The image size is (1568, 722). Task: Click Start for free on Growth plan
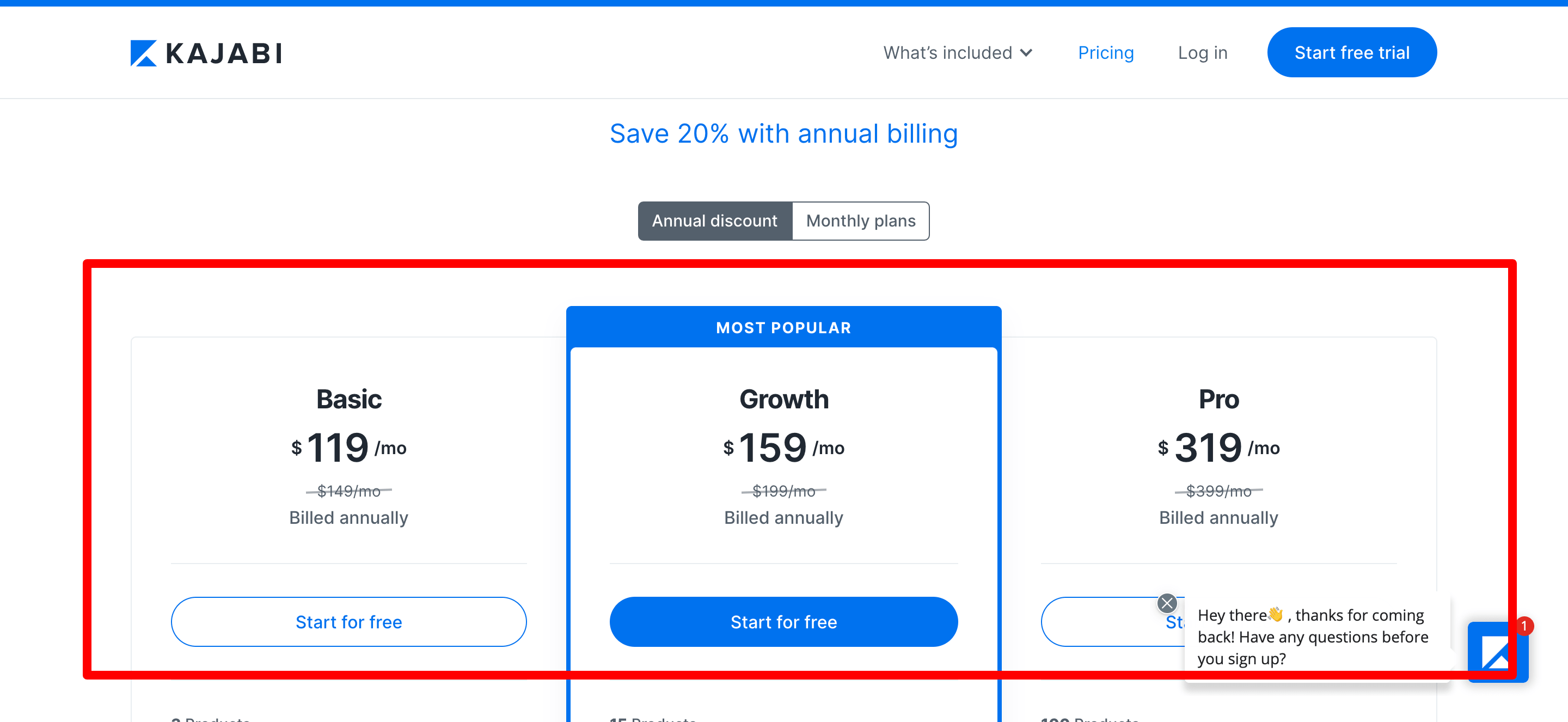click(784, 621)
